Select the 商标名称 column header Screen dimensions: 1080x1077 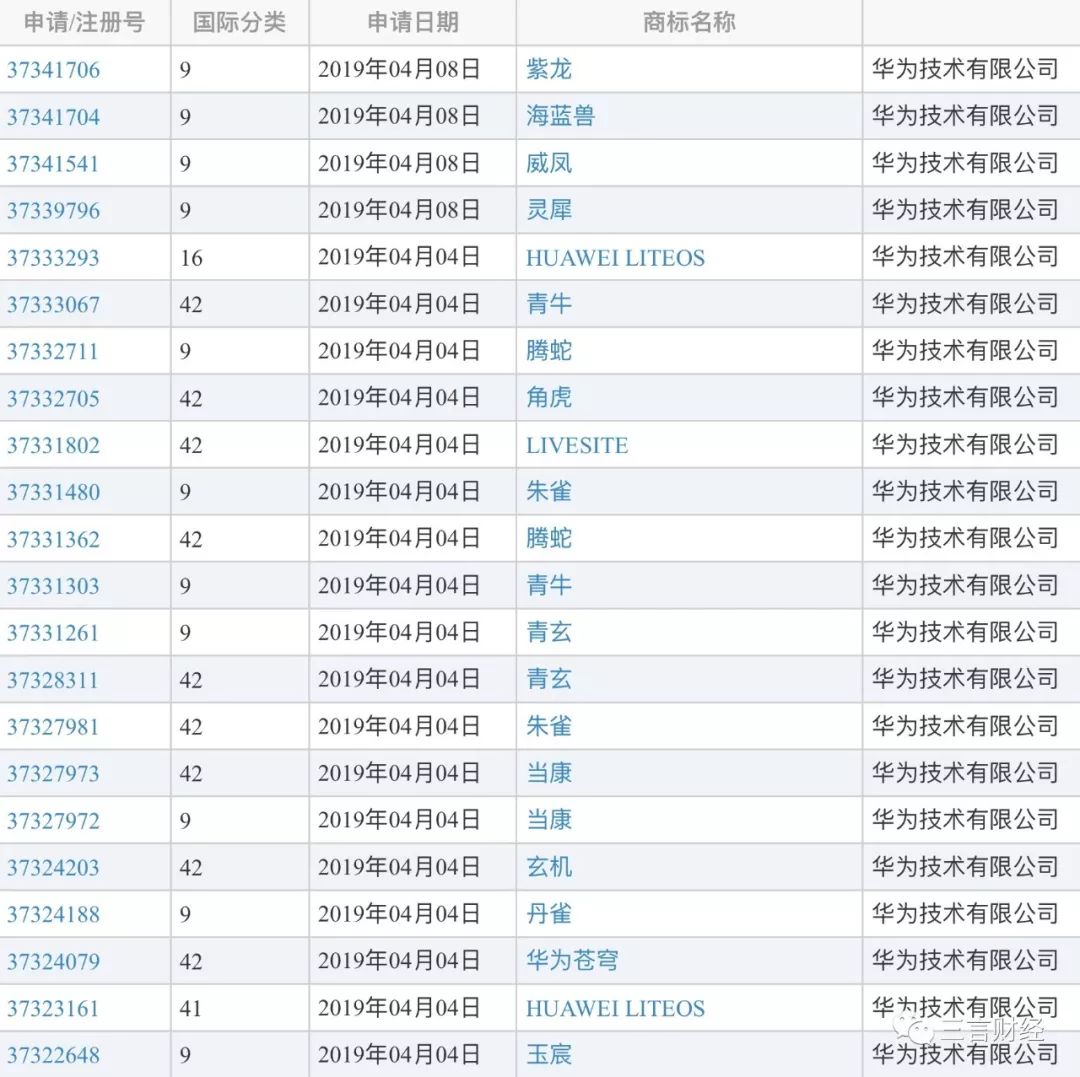689,22
